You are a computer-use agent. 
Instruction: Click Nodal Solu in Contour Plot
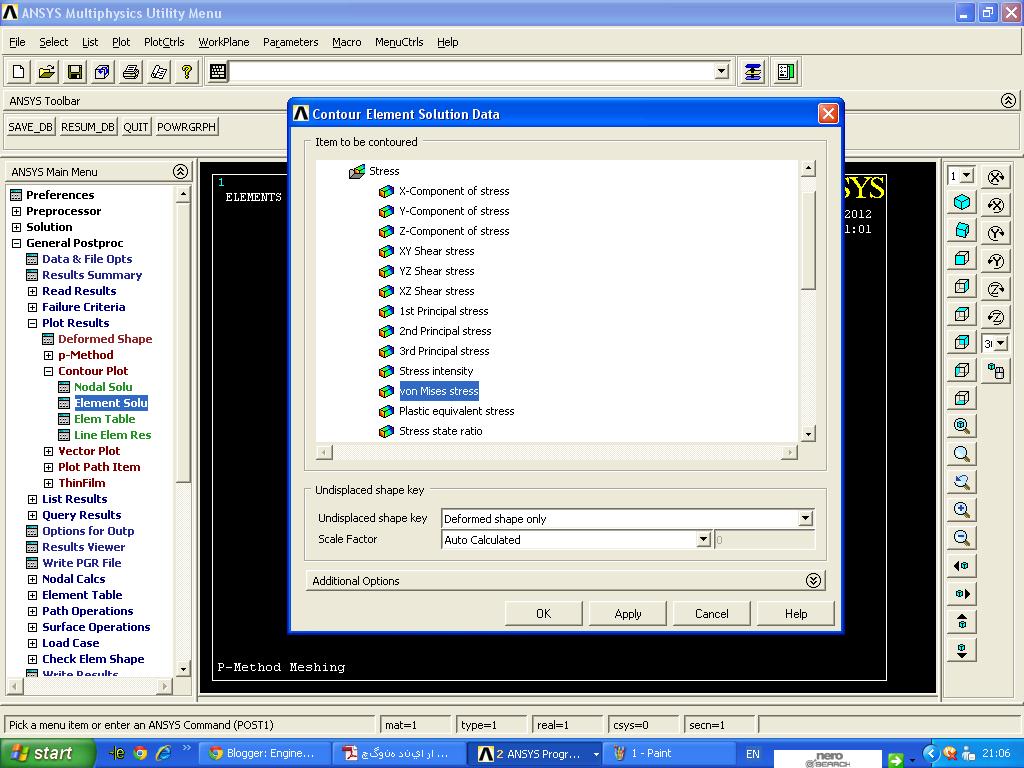103,387
